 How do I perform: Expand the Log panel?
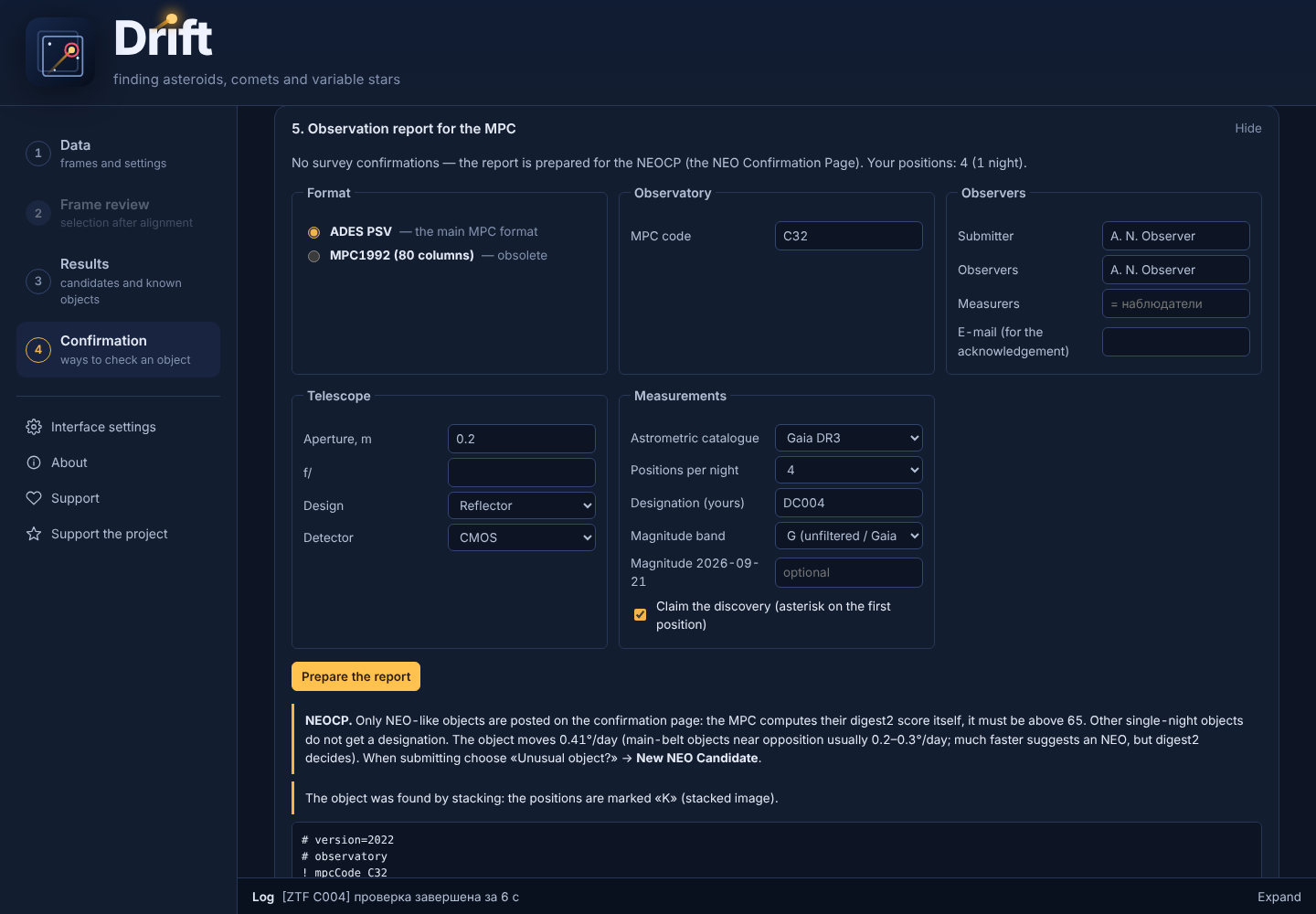tap(1279, 897)
